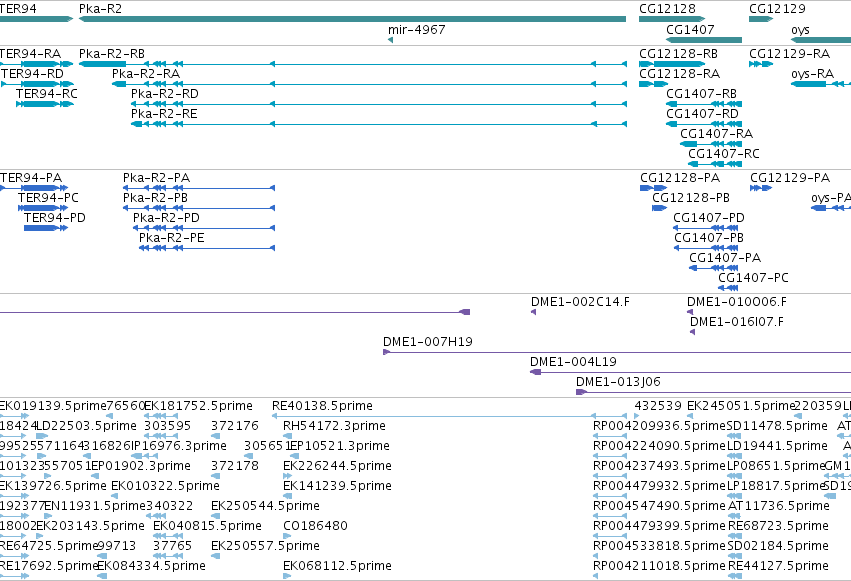
Task: Click protein TER94-PA label
Action: tap(31, 178)
